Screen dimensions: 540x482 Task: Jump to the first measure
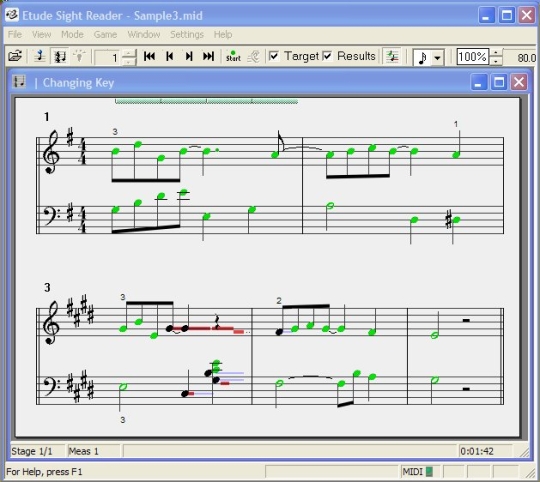tap(149, 56)
